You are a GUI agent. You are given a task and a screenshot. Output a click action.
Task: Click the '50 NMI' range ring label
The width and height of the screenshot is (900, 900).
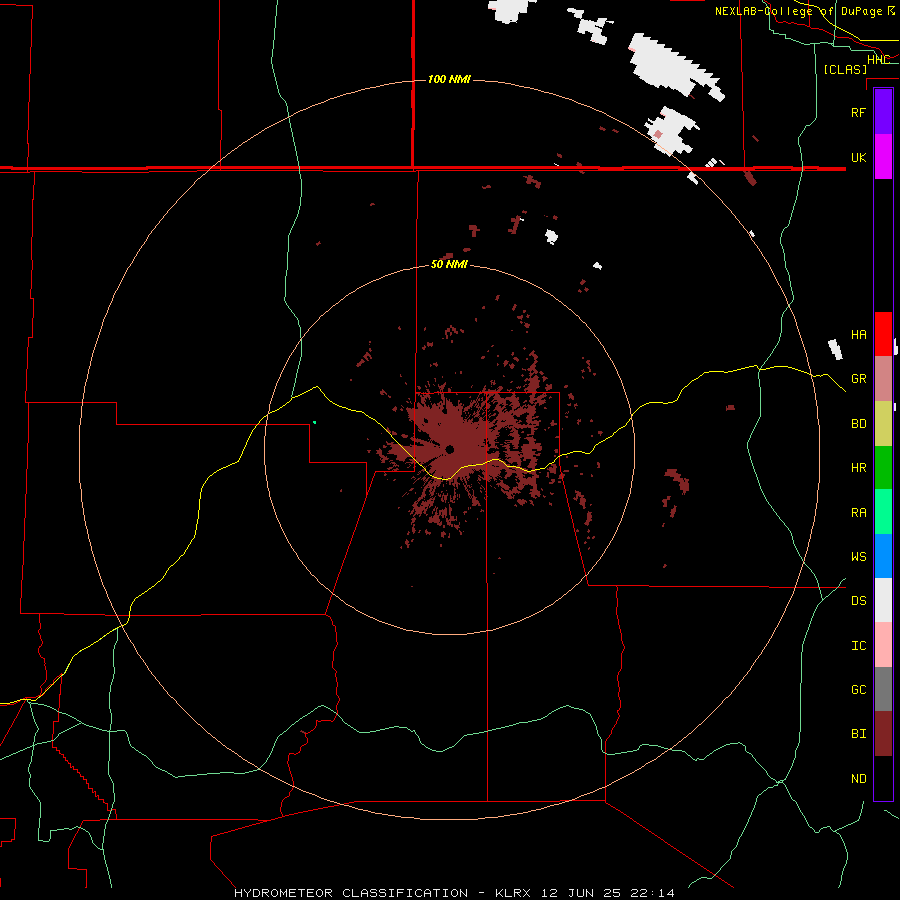point(449,264)
